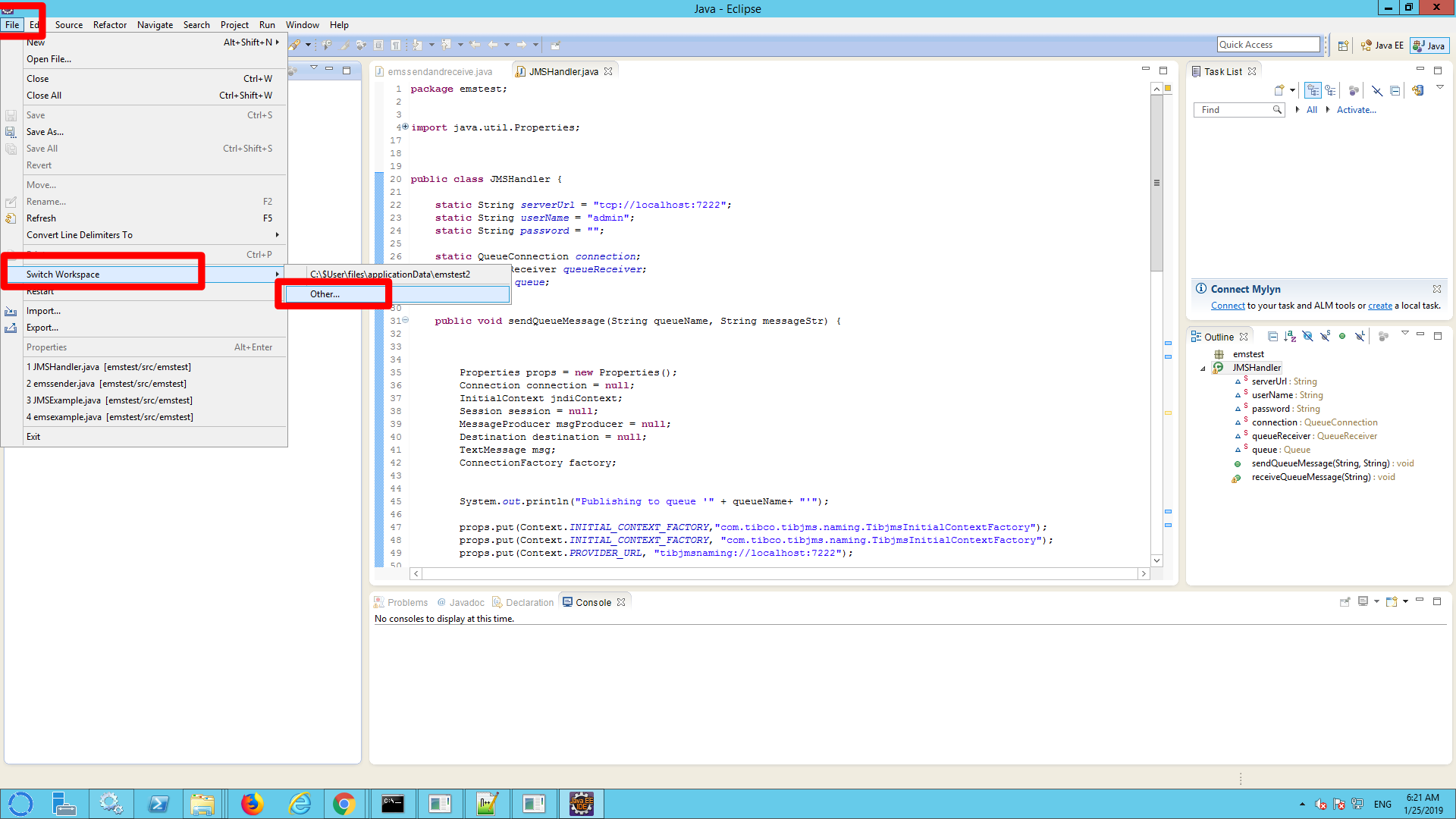This screenshot has height=819, width=1456.
Task: Collapse sendQueueMessage method fold on line 31
Action: click(405, 320)
